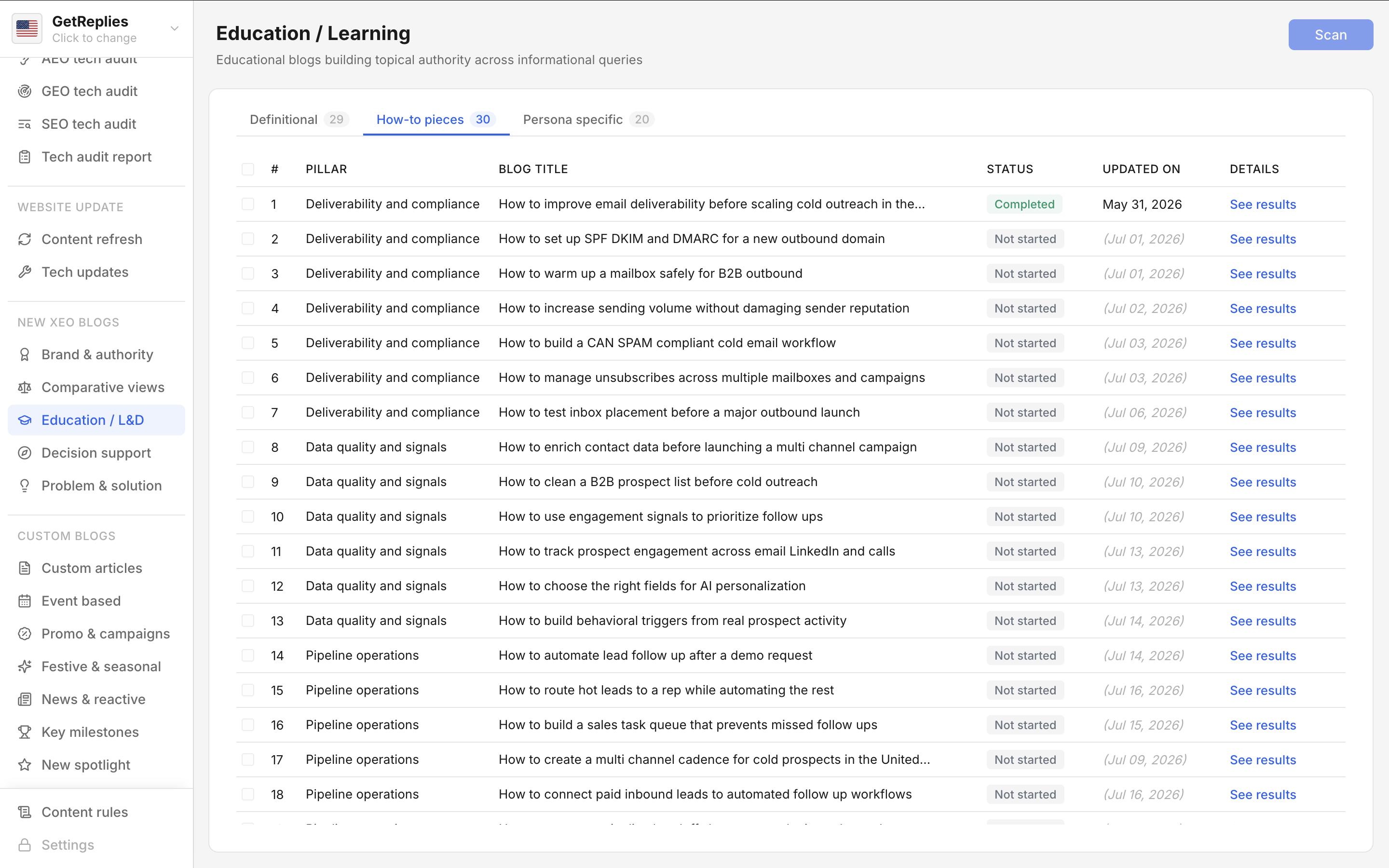Click the News & reactive newspaper icon
Image resolution: width=1389 pixels, height=868 pixels.
click(x=25, y=699)
